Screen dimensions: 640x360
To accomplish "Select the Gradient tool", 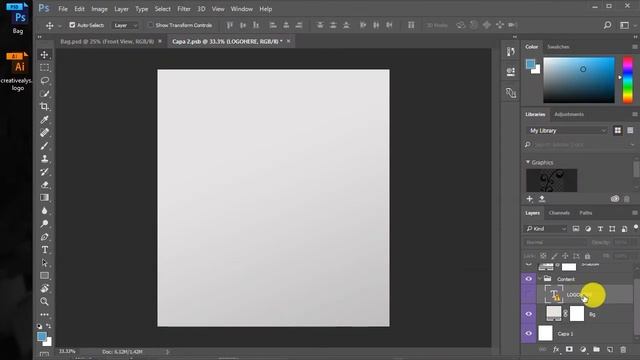I will tap(44, 198).
